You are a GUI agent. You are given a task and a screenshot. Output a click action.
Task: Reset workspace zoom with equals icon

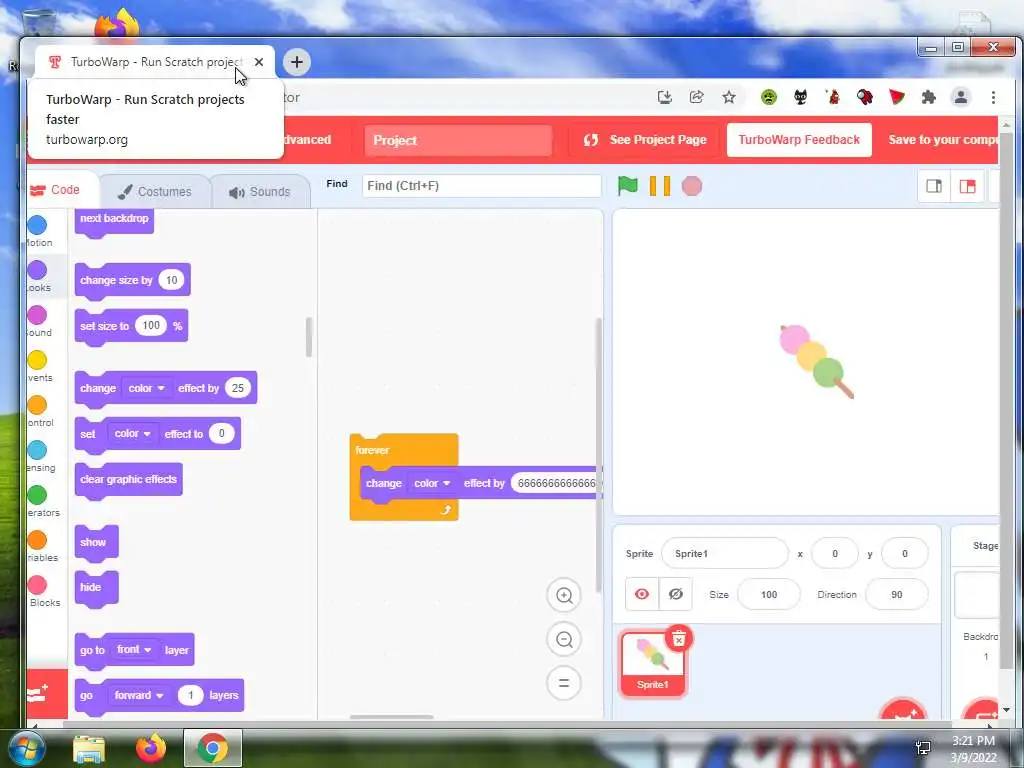tap(564, 684)
